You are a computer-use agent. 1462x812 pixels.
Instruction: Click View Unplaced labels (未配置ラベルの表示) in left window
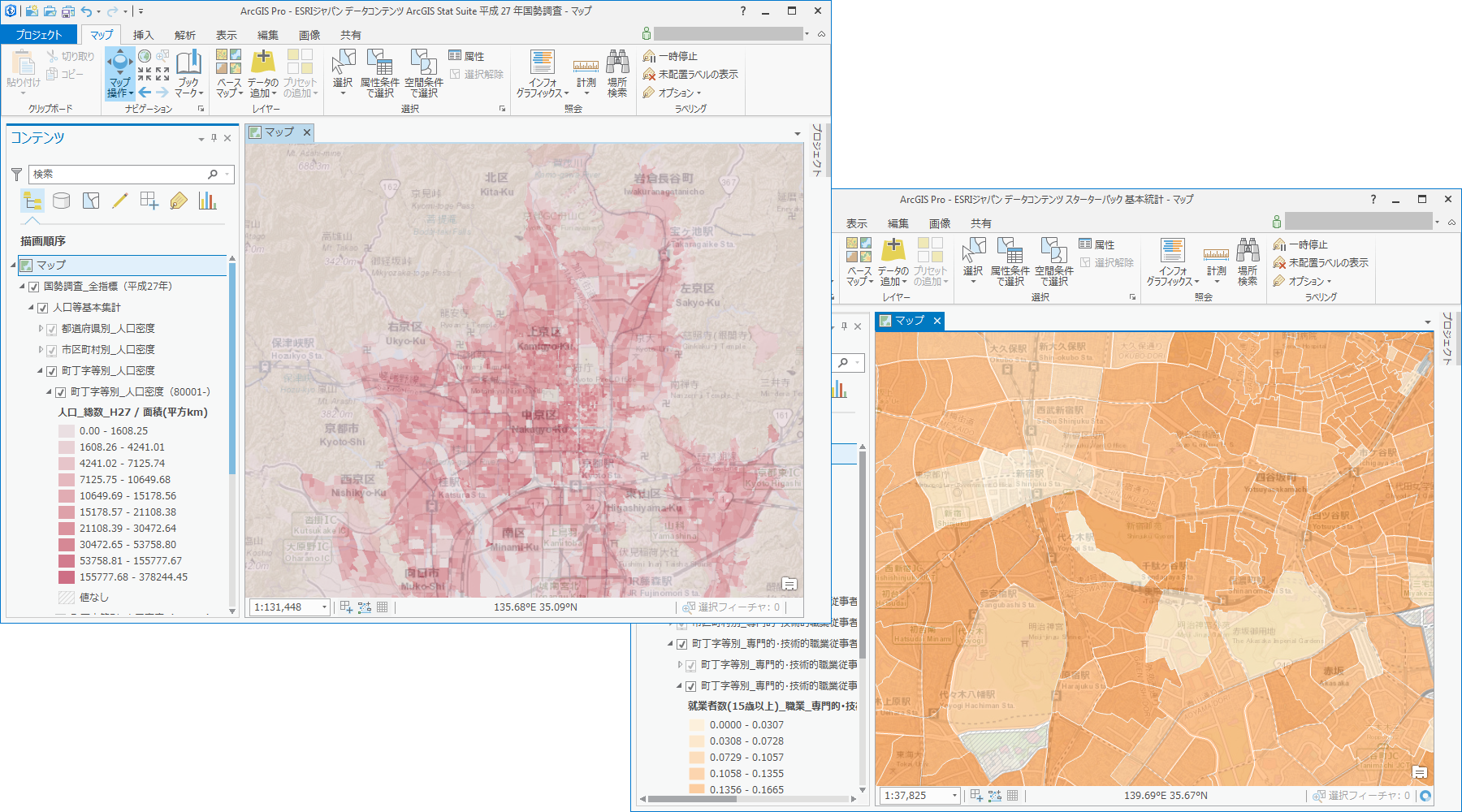point(690,74)
